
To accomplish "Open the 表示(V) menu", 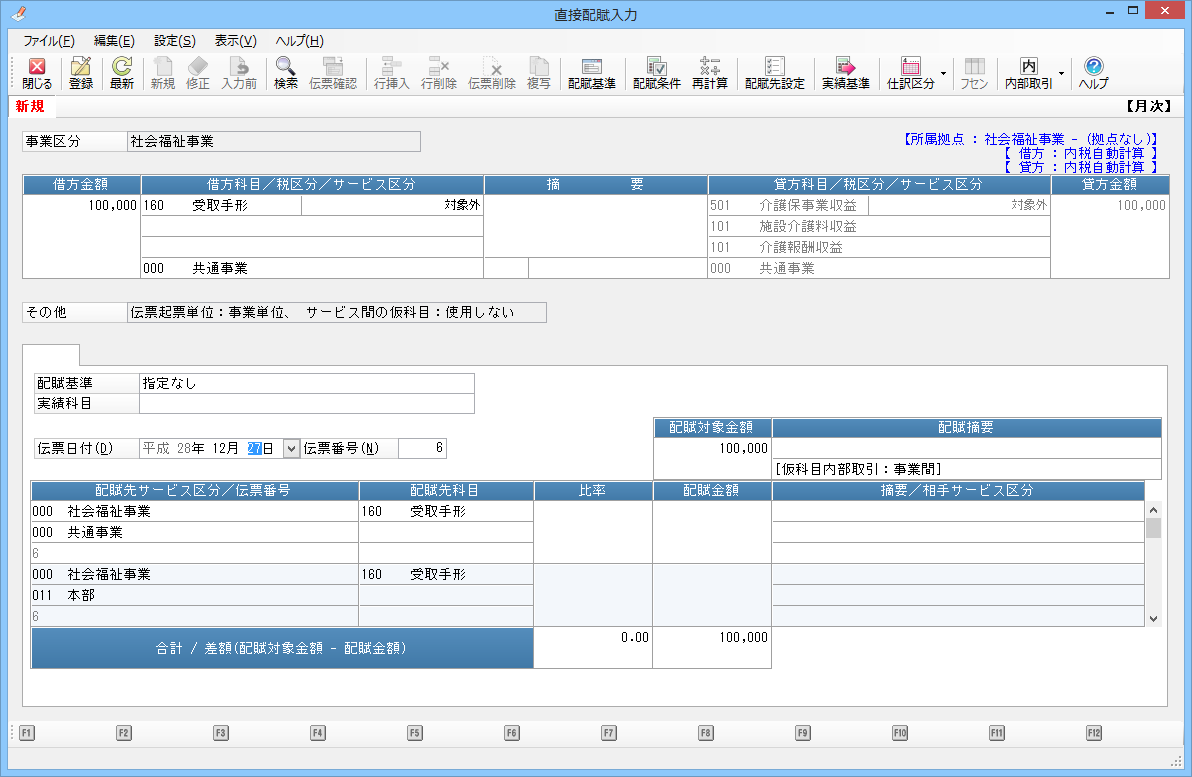I will click(235, 41).
